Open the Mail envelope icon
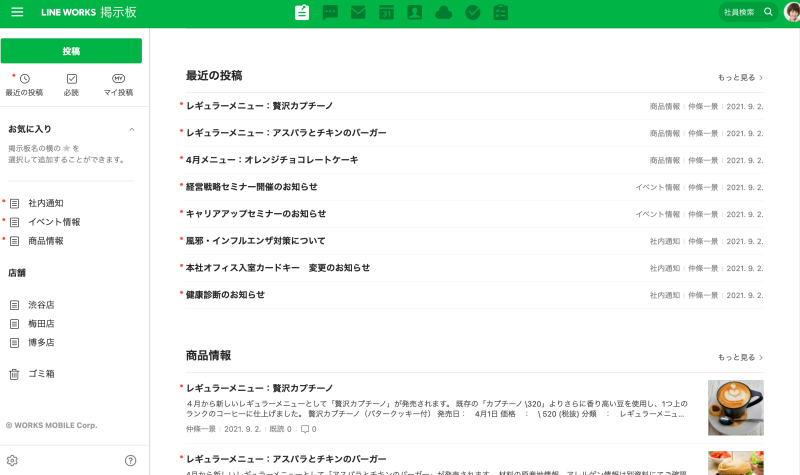The image size is (800, 475). 358,12
